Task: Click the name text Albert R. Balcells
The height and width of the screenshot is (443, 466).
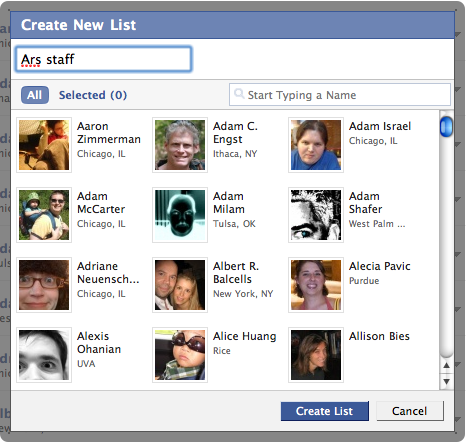Action: point(236,273)
